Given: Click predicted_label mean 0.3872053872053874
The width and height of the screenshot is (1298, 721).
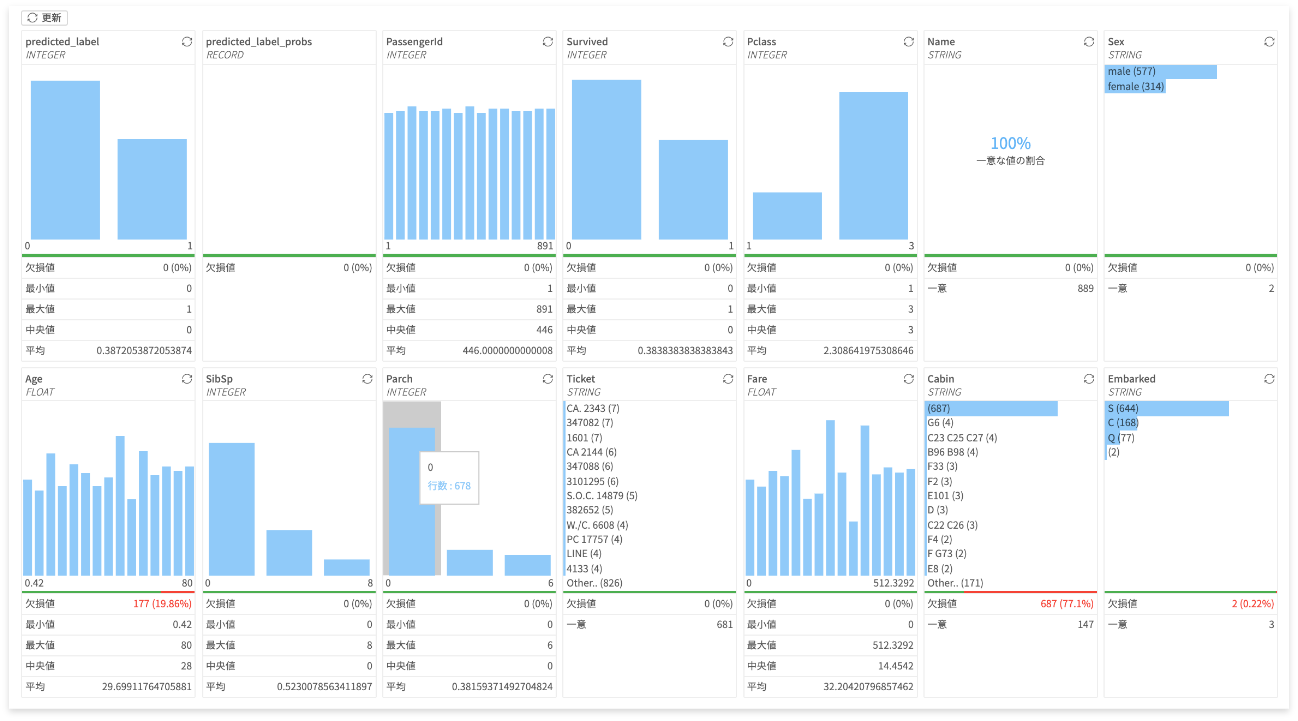Looking at the screenshot, I should point(144,350).
